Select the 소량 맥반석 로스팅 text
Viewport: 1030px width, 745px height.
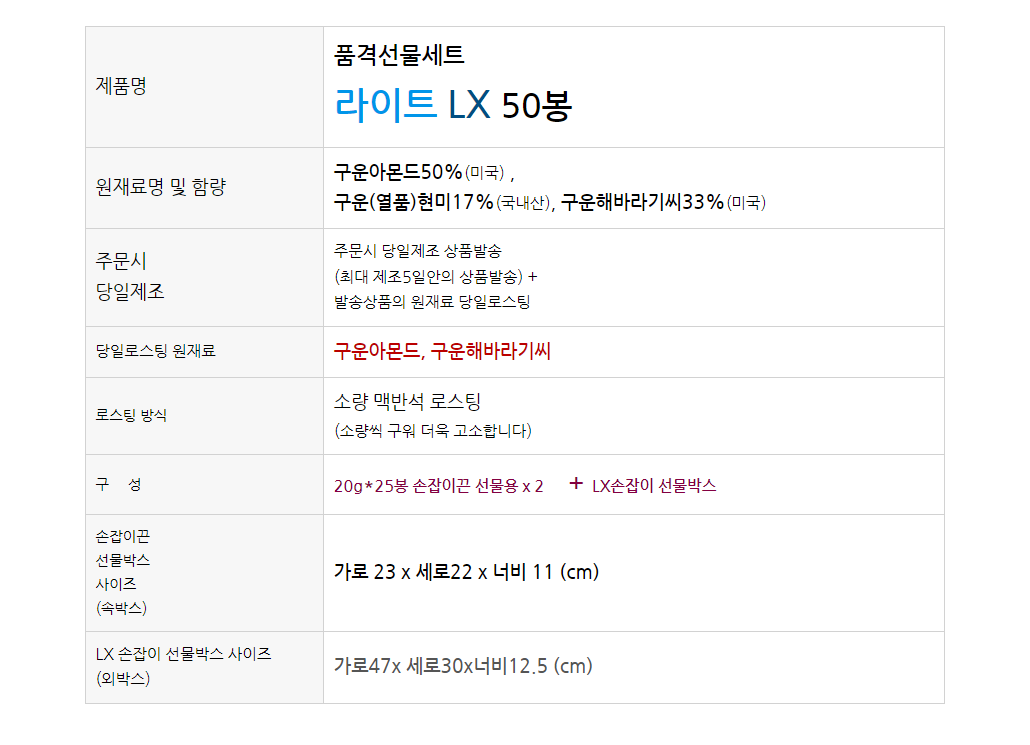point(407,402)
